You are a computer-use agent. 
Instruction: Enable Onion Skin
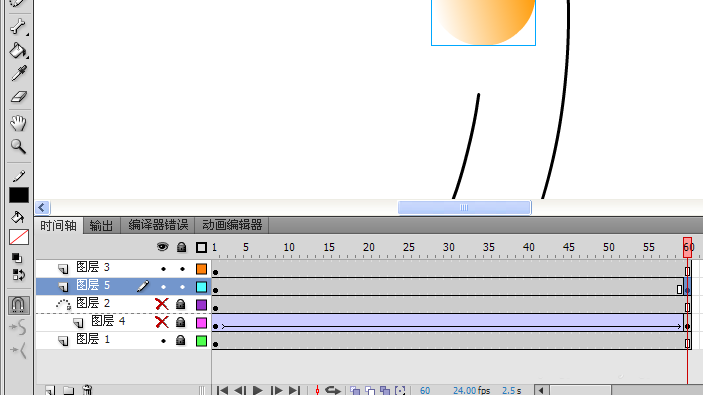(355, 391)
